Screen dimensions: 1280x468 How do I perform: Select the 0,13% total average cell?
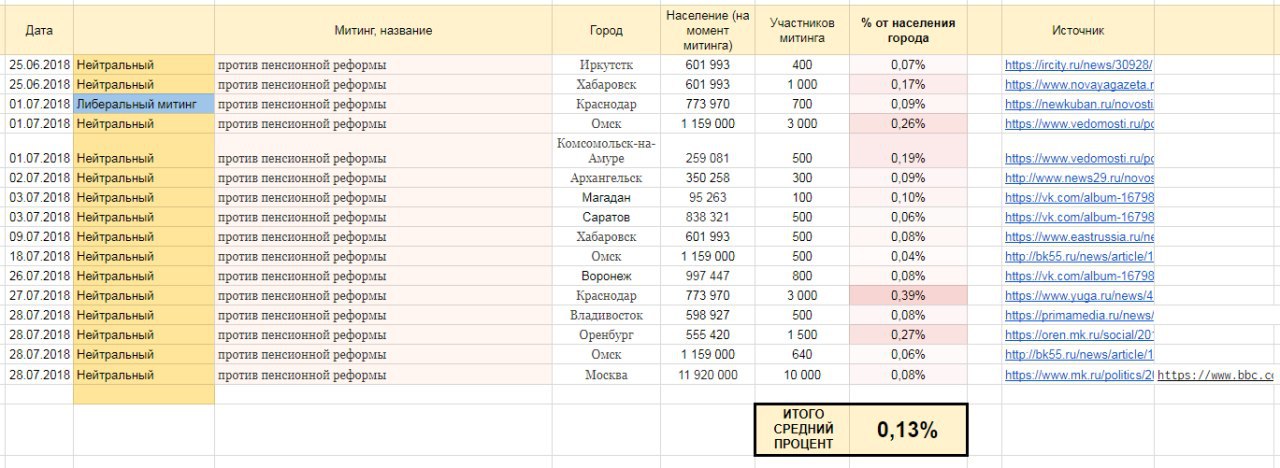coord(907,430)
